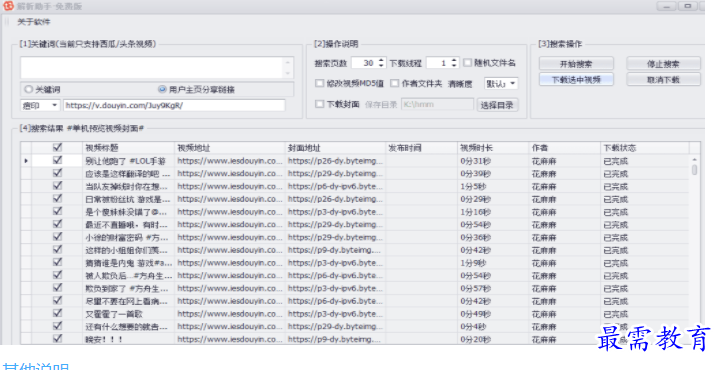Increase the 下载线程 value with the up arrow
The width and height of the screenshot is (719, 370).
click(454, 60)
